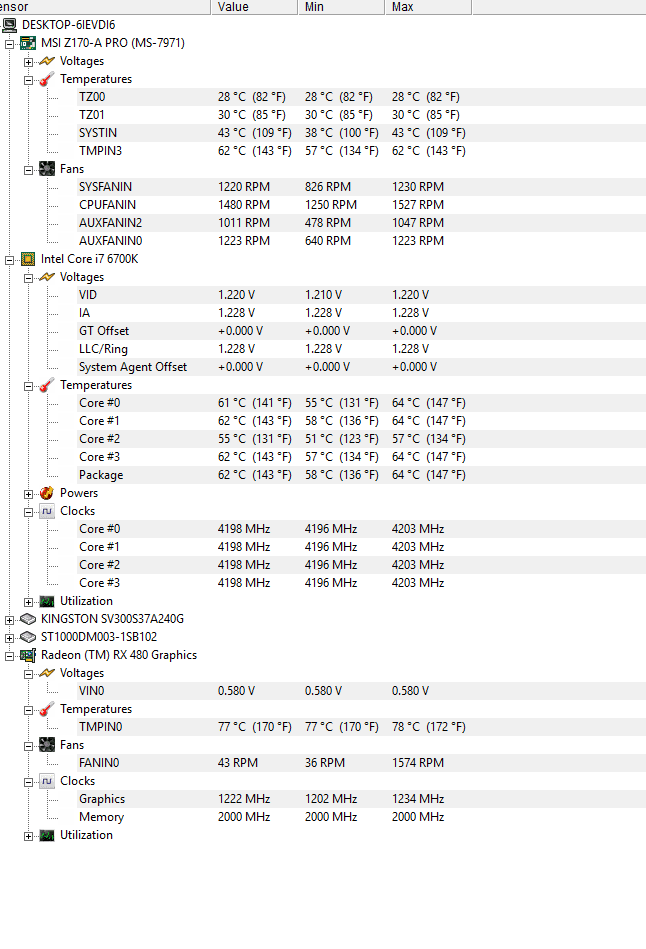
Task: Select the TZ01 temperature row
Action: pos(362,115)
